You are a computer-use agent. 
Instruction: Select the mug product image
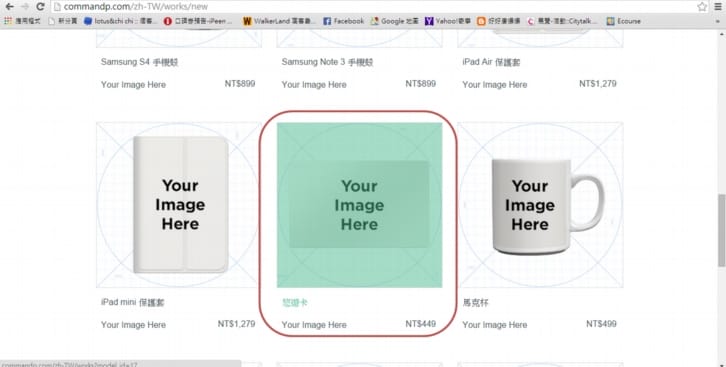point(540,205)
